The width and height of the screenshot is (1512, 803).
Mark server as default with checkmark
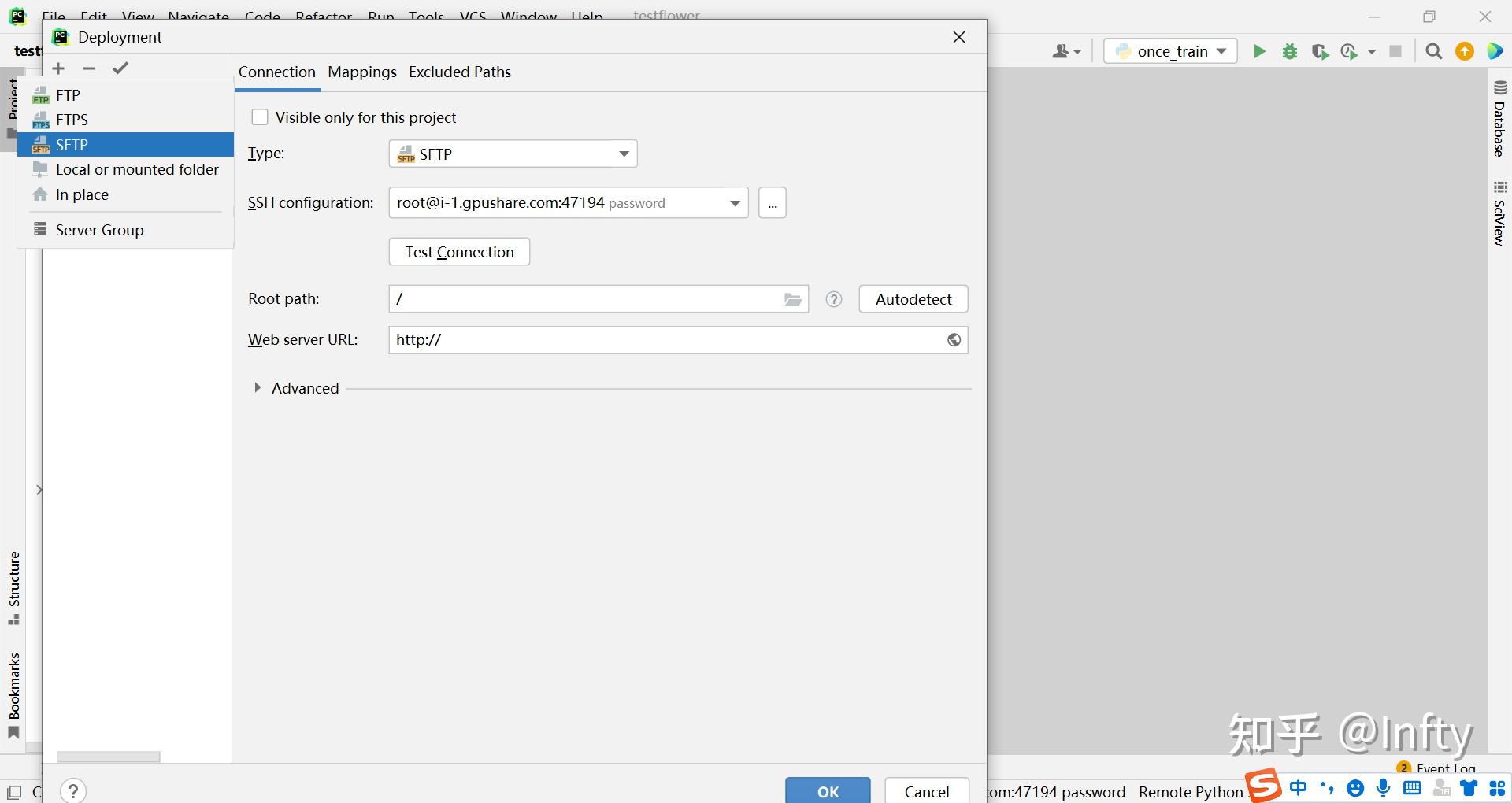pos(120,68)
